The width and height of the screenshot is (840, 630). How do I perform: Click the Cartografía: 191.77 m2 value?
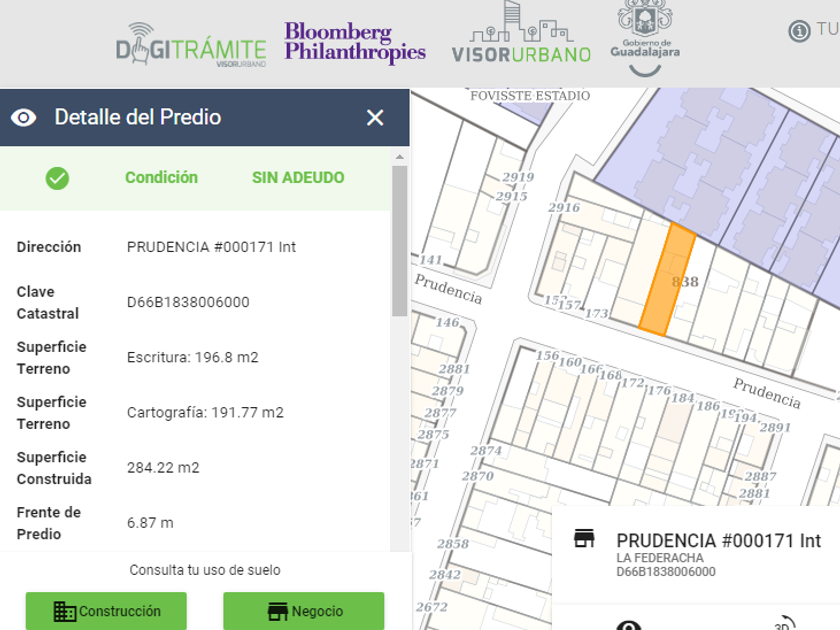tap(205, 412)
